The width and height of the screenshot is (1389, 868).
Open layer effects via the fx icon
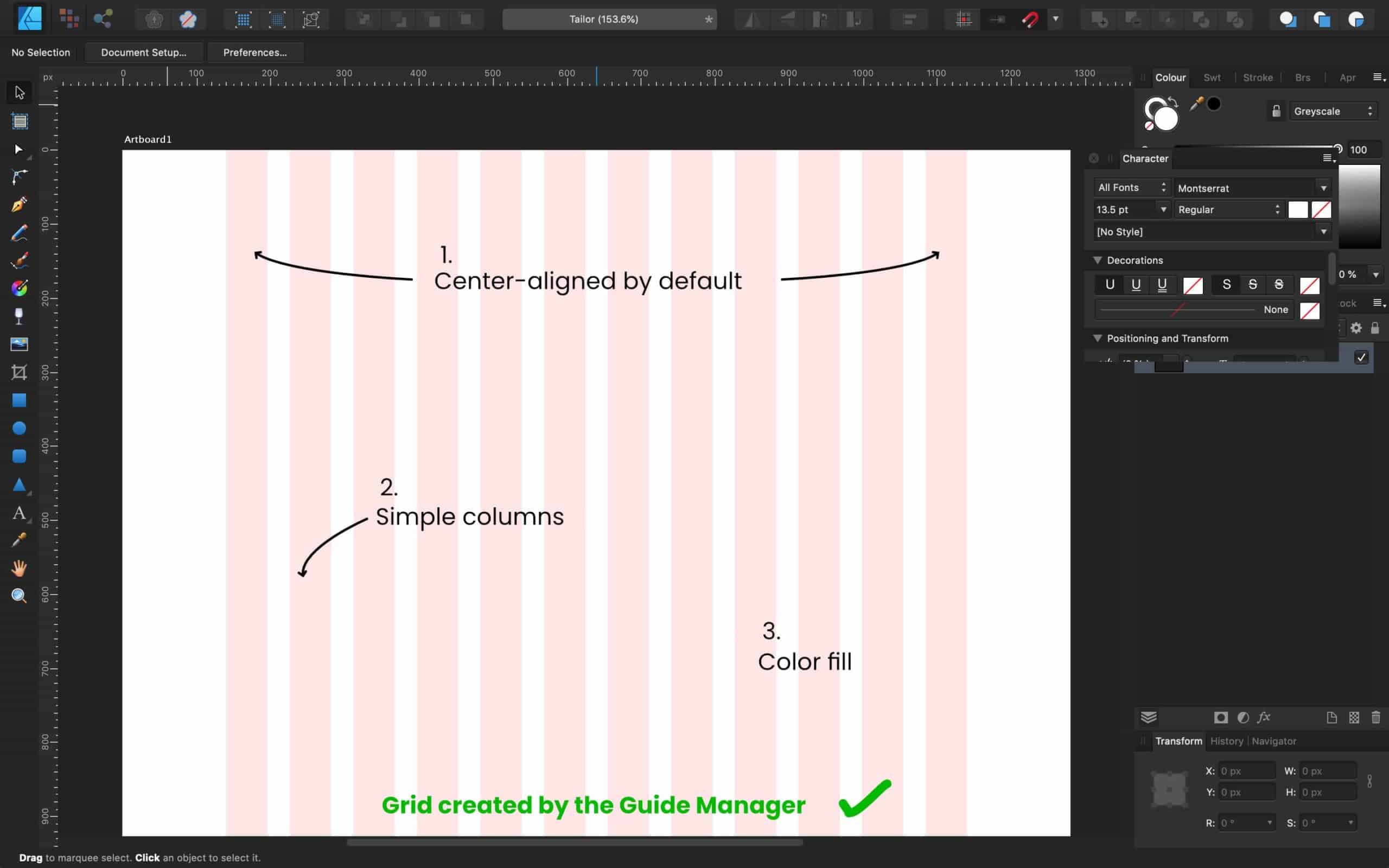(1263, 717)
